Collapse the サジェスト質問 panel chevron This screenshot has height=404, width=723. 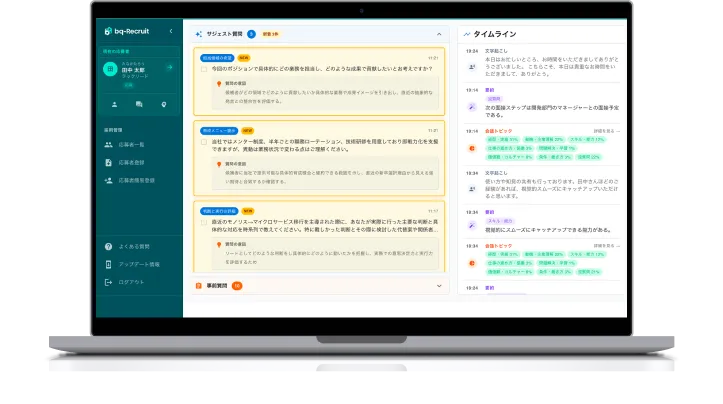click(439, 34)
